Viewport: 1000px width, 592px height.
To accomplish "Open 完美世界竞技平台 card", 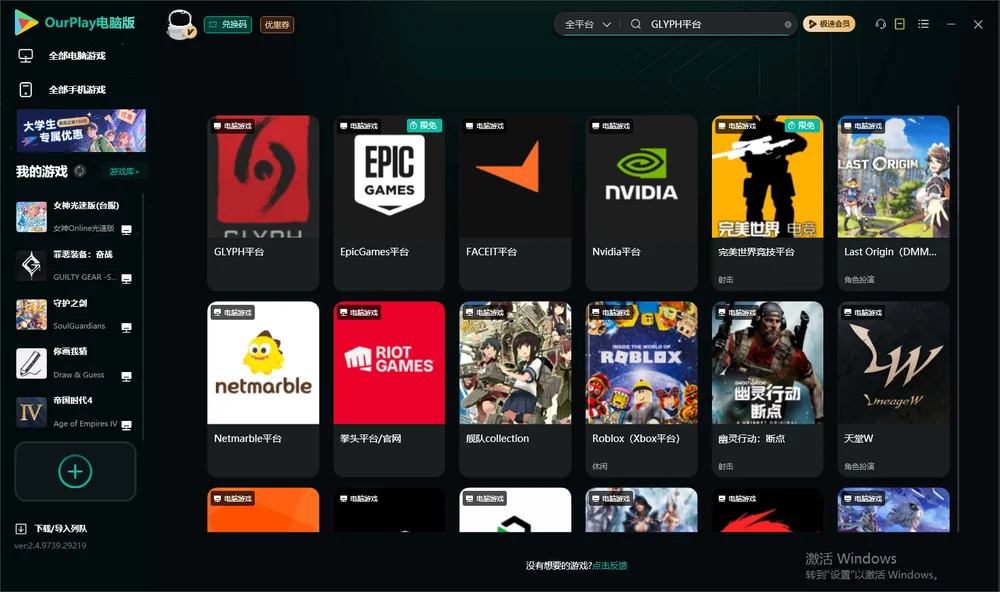I will (767, 203).
